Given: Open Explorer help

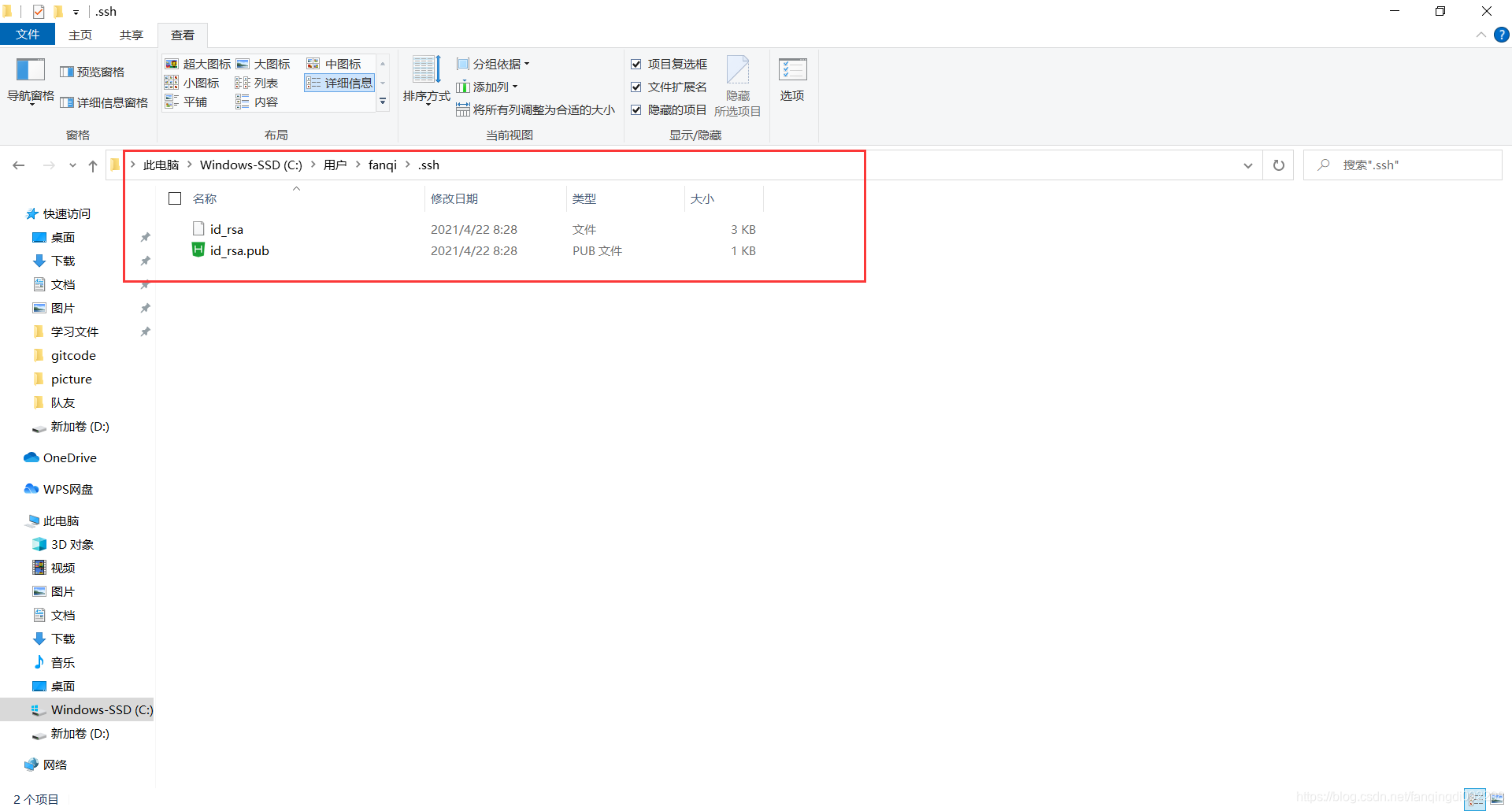Looking at the screenshot, I should [1502, 35].
